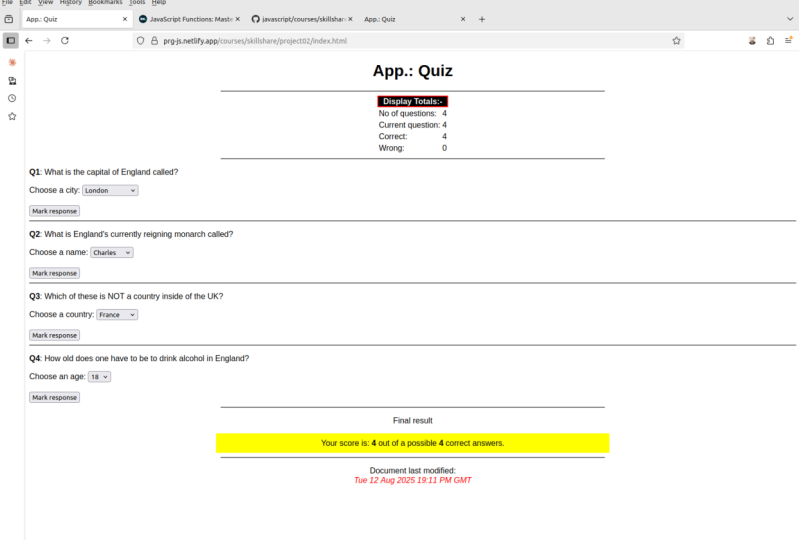Open the Edit menu
The height and width of the screenshot is (540, 799).
[25, 3]
